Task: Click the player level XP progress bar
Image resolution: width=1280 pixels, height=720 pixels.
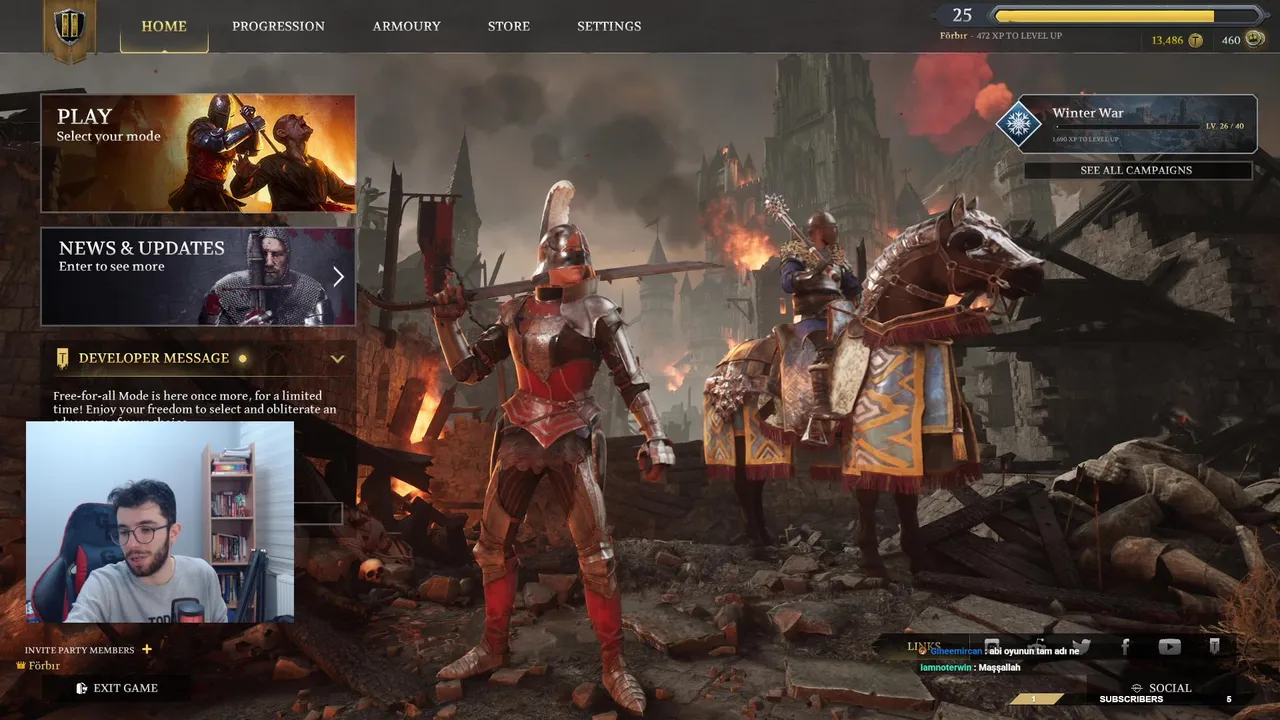Action: point(1128,15)
